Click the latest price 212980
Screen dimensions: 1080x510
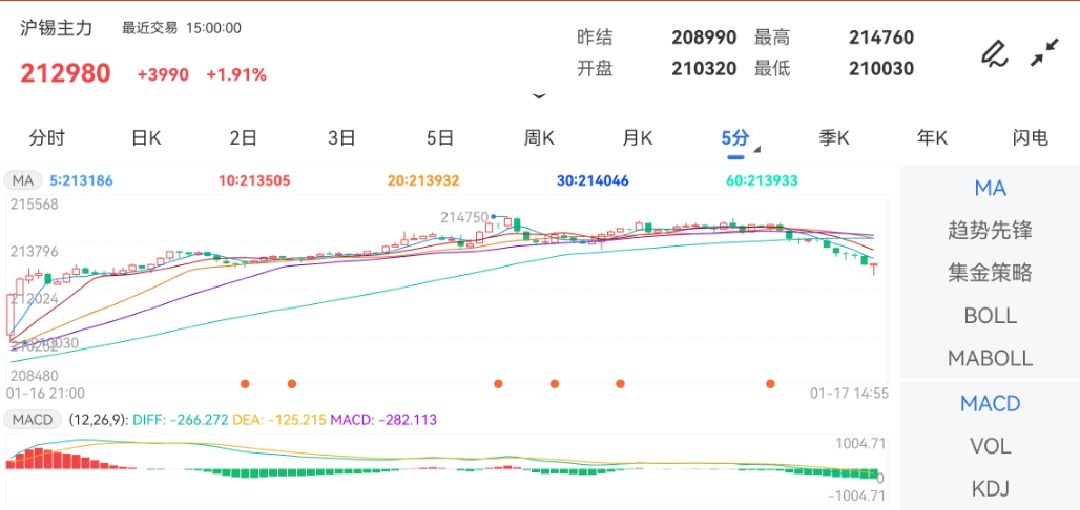coord(65,74)
